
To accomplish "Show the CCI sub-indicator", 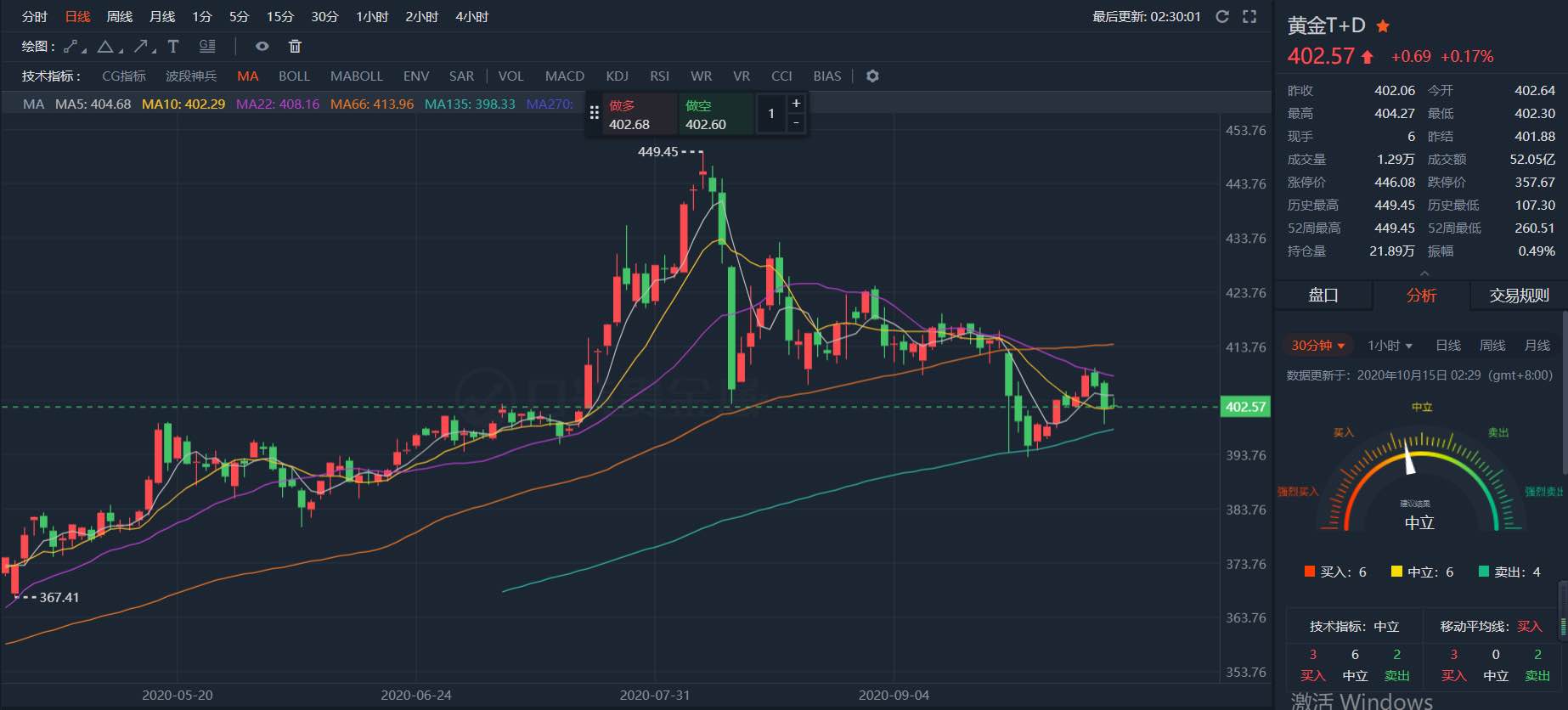I will 781,76.
